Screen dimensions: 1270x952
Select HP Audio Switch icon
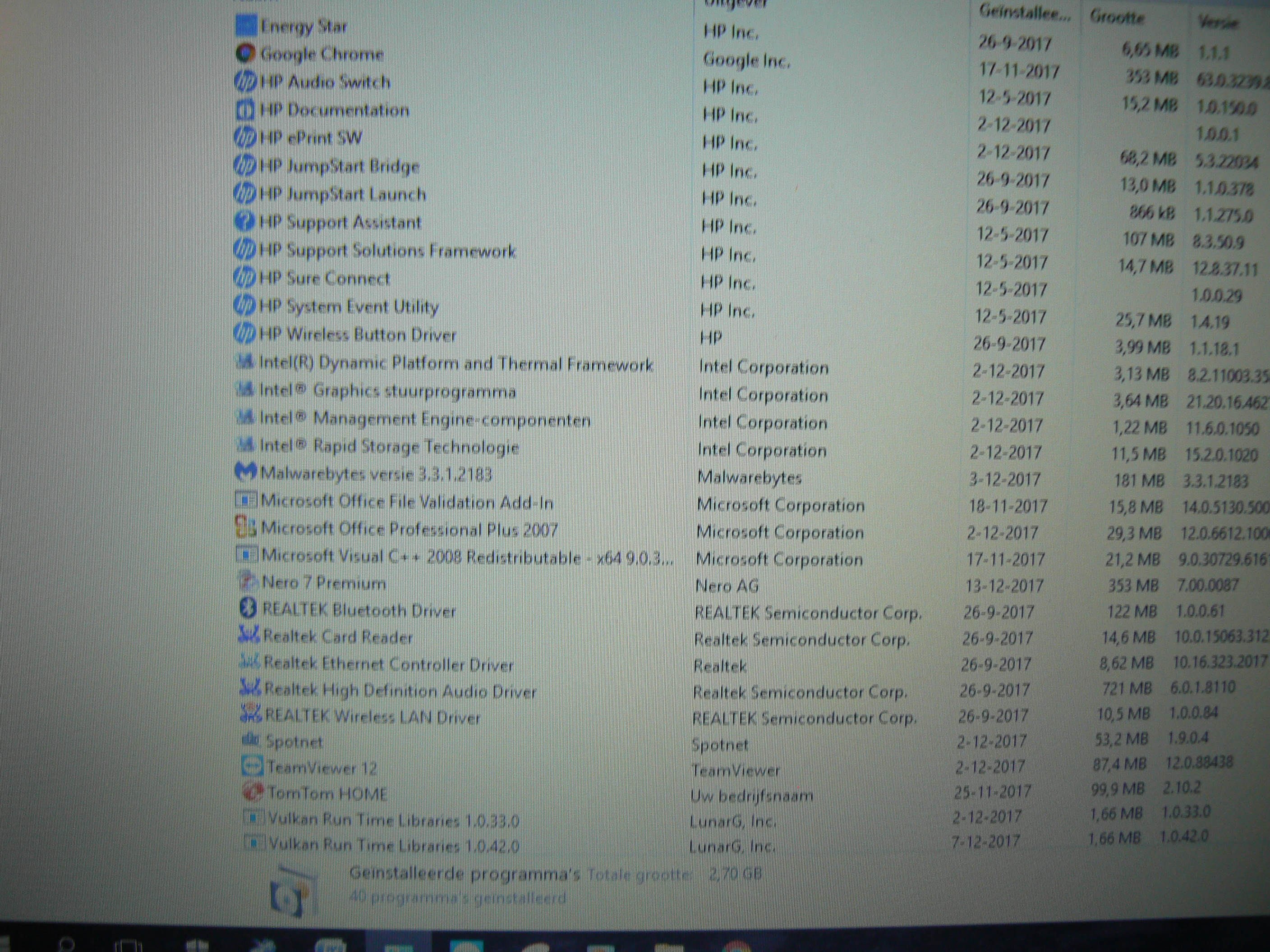pos(245,82)
